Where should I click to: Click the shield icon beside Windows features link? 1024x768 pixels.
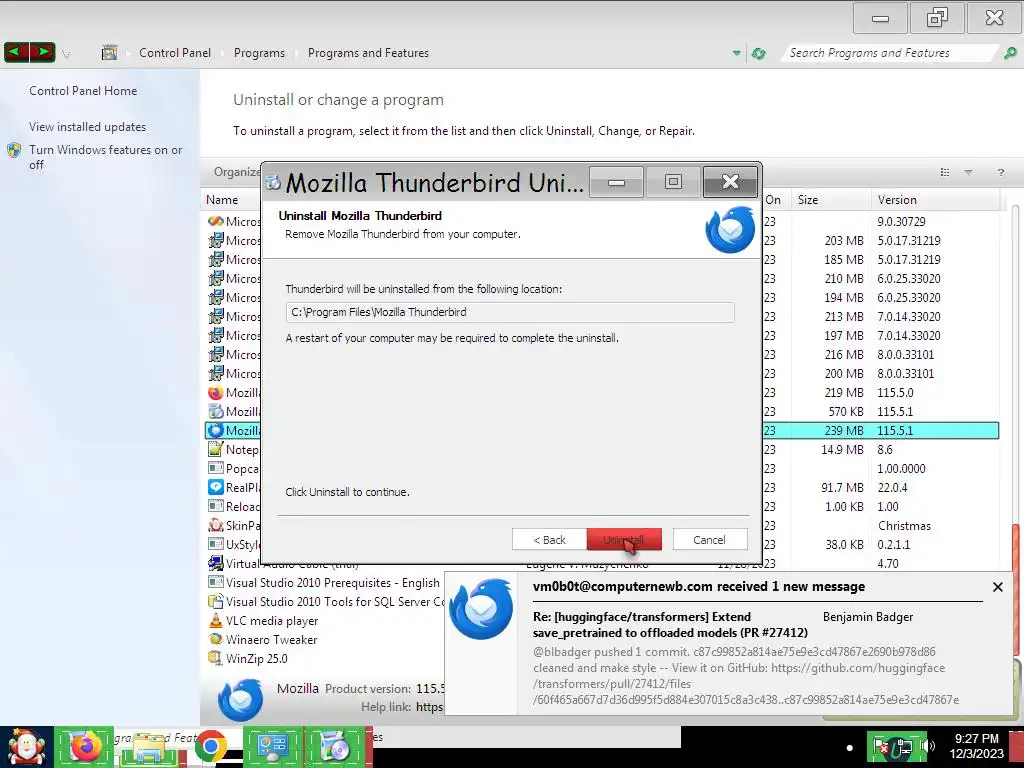click(x=14, y=150)
